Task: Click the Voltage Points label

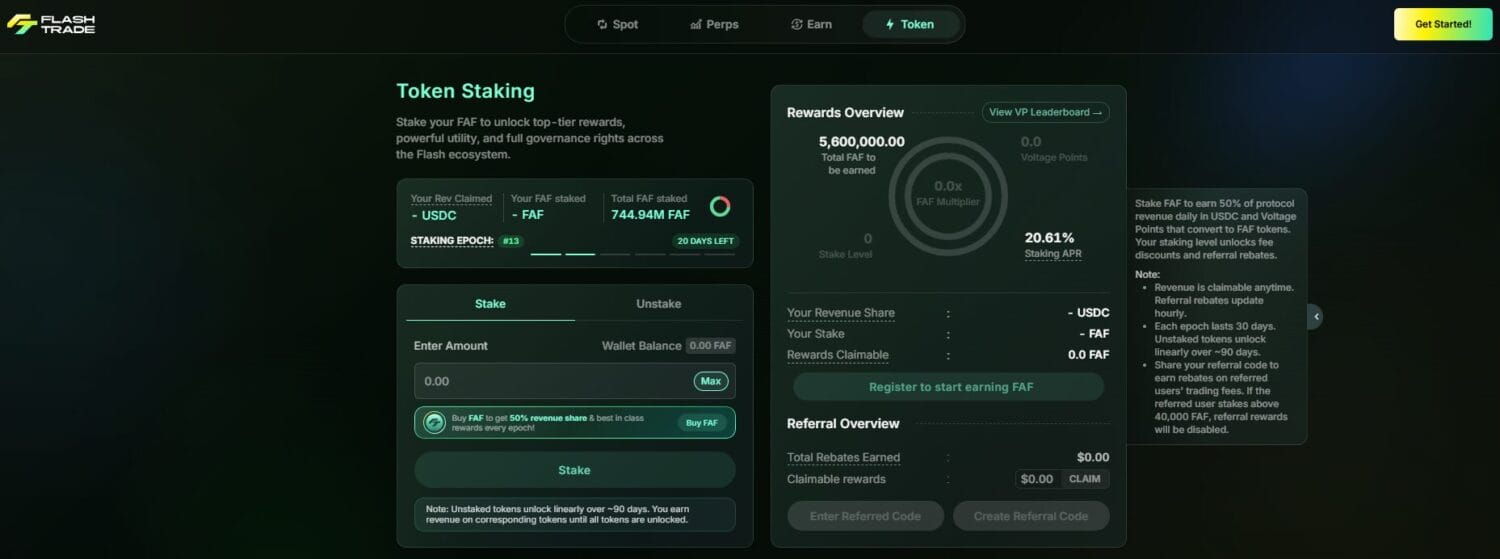Action: tap(1054, 158)
